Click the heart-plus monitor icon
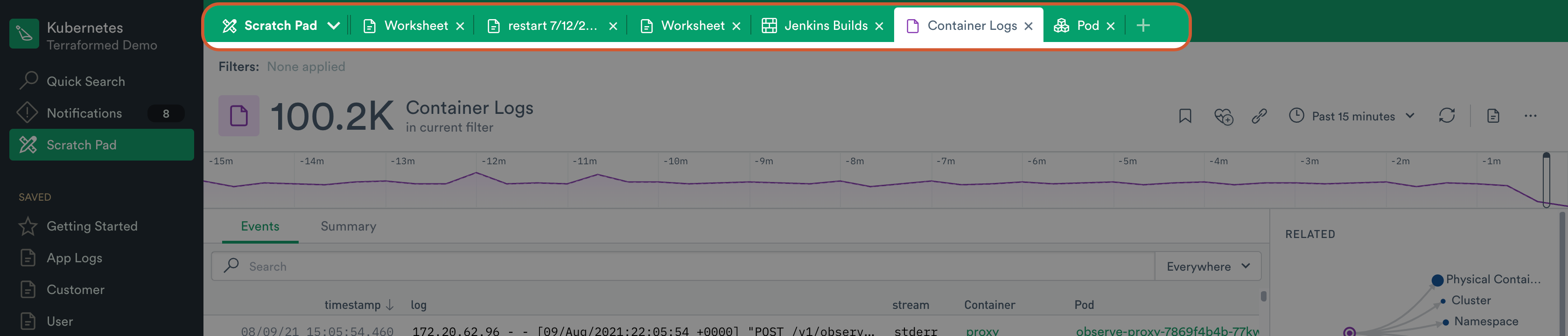Image resolution: width=1568 pixels, height=336 pixels. pos(1223,116)
